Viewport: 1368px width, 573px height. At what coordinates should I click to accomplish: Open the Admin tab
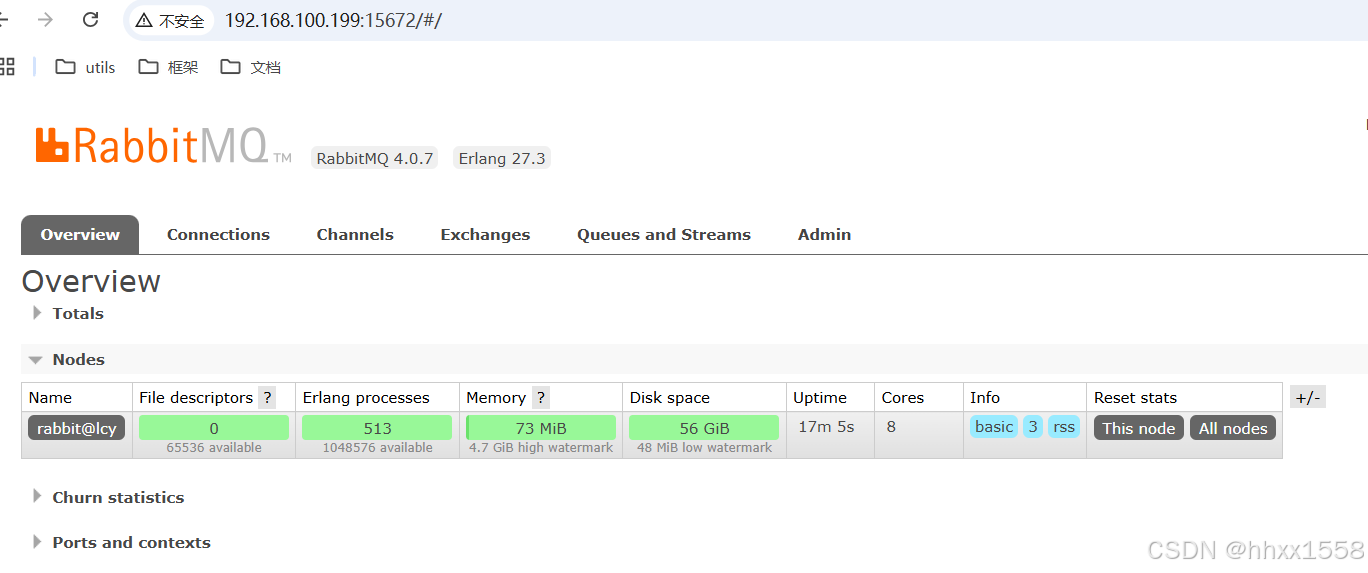(x=825, y=235)
